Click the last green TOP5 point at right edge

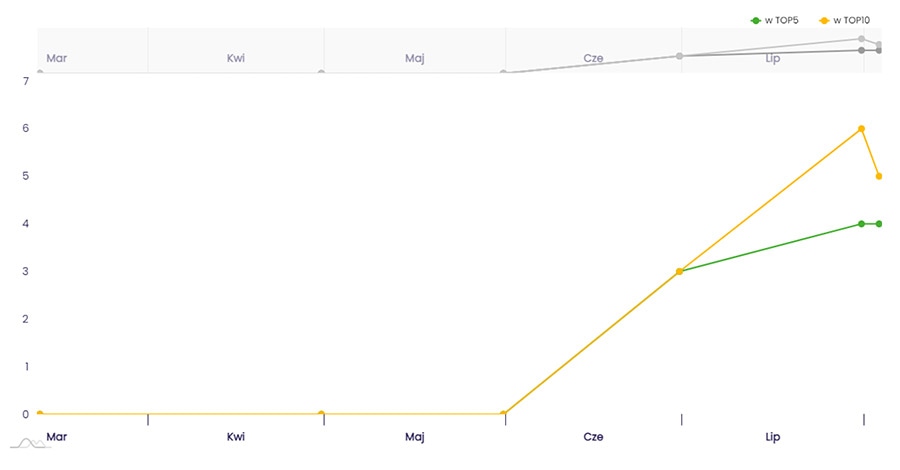879,224
